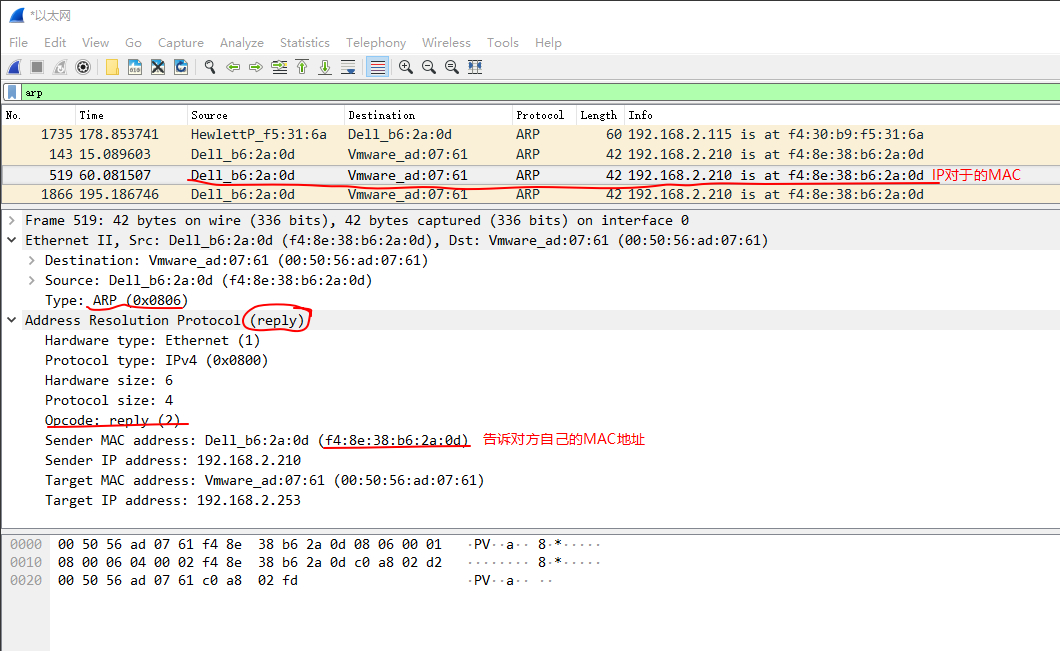The image size is (1060, 651).
Task: Start capturing packets with shark fin icon
Action: (x=14, y=67)
